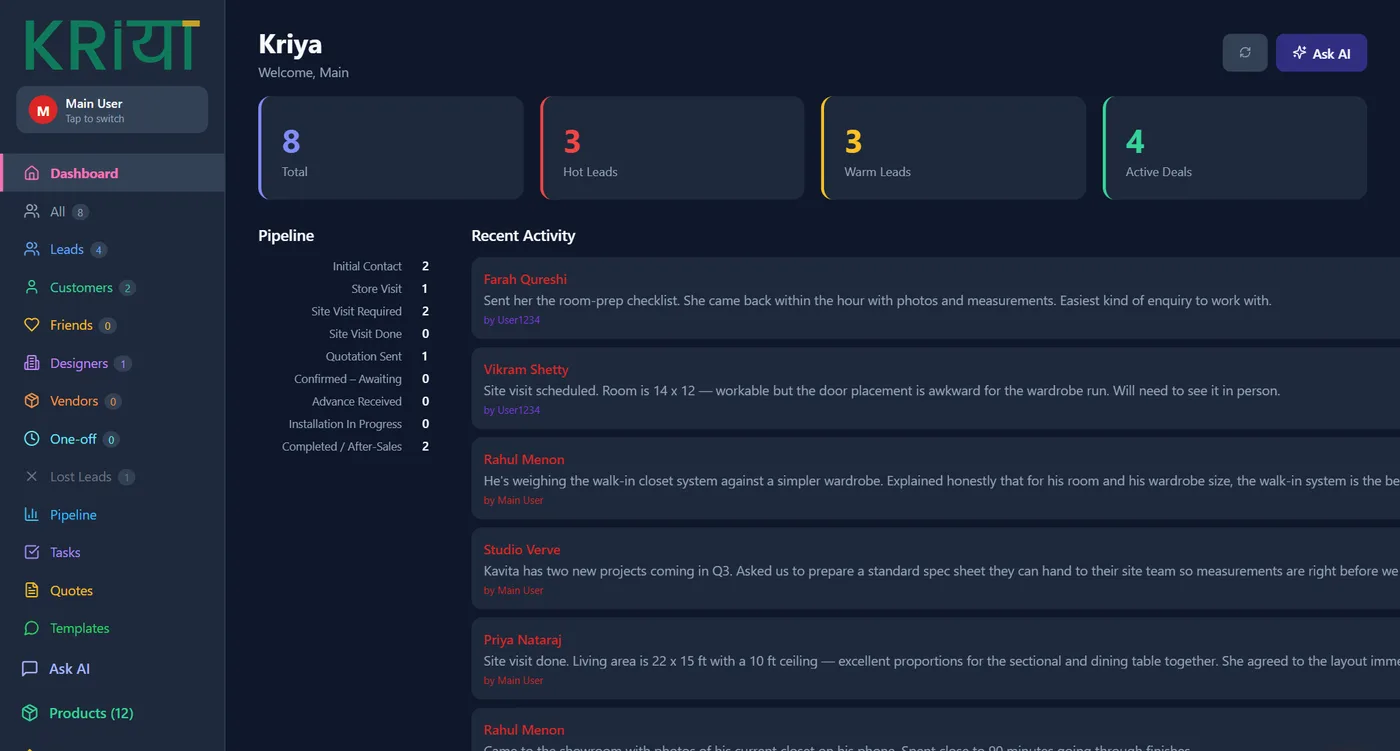Click the Friends heart icon
Screen dimensions: 1400x751
pyautogui.click(x=31, y=325)
